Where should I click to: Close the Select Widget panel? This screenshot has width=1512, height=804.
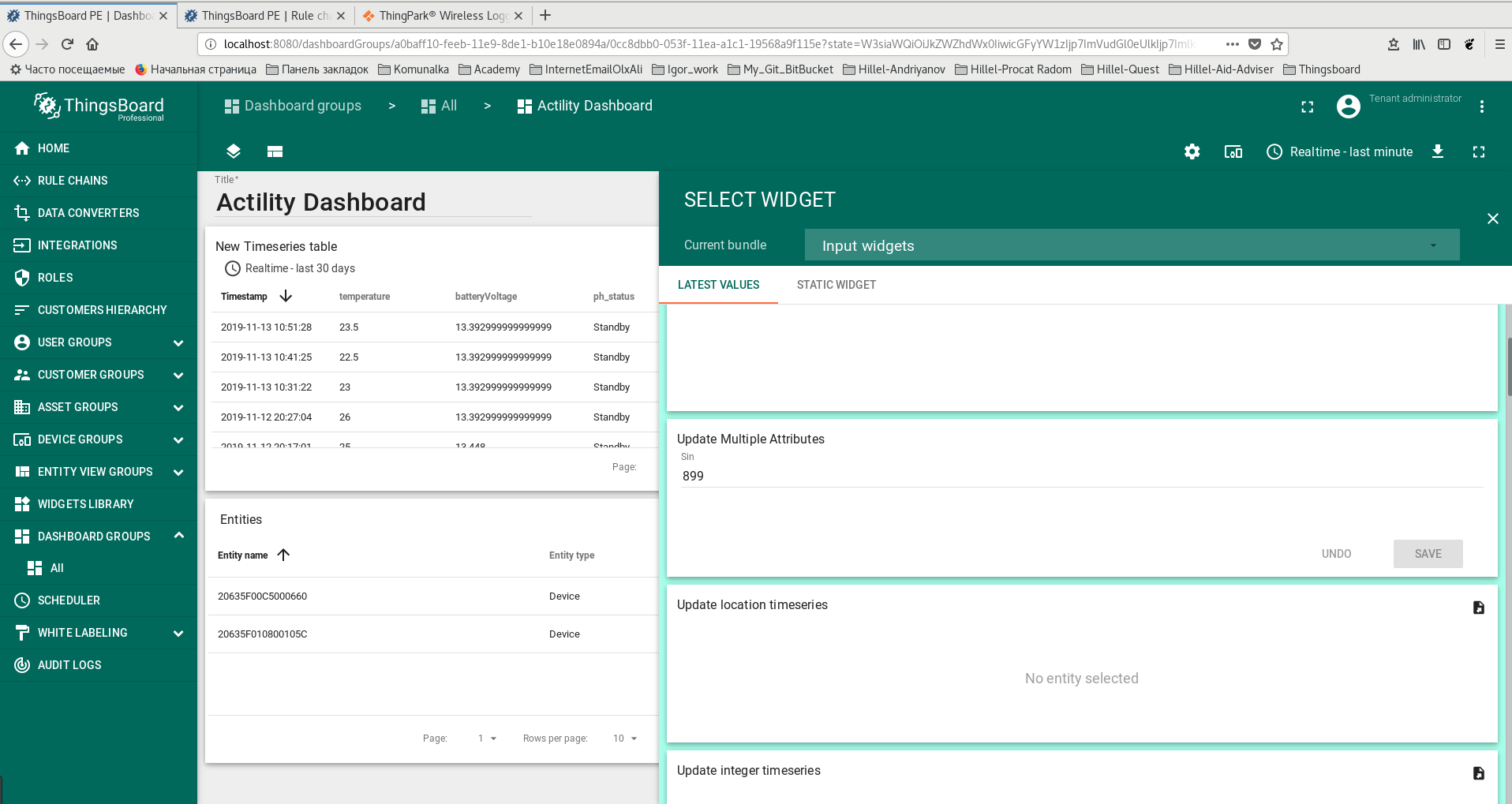click(x=1493, y=219)
